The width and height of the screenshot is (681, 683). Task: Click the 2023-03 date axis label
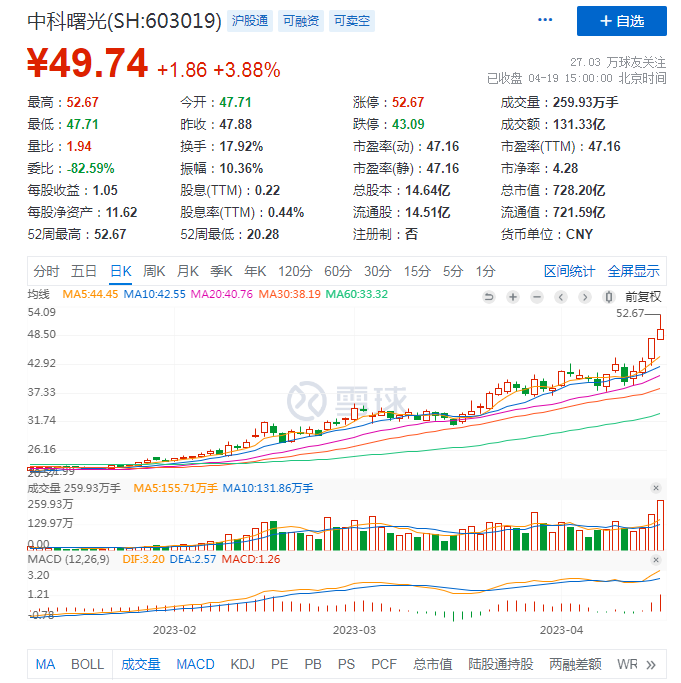pyautogui.click(x=354, y=630)
